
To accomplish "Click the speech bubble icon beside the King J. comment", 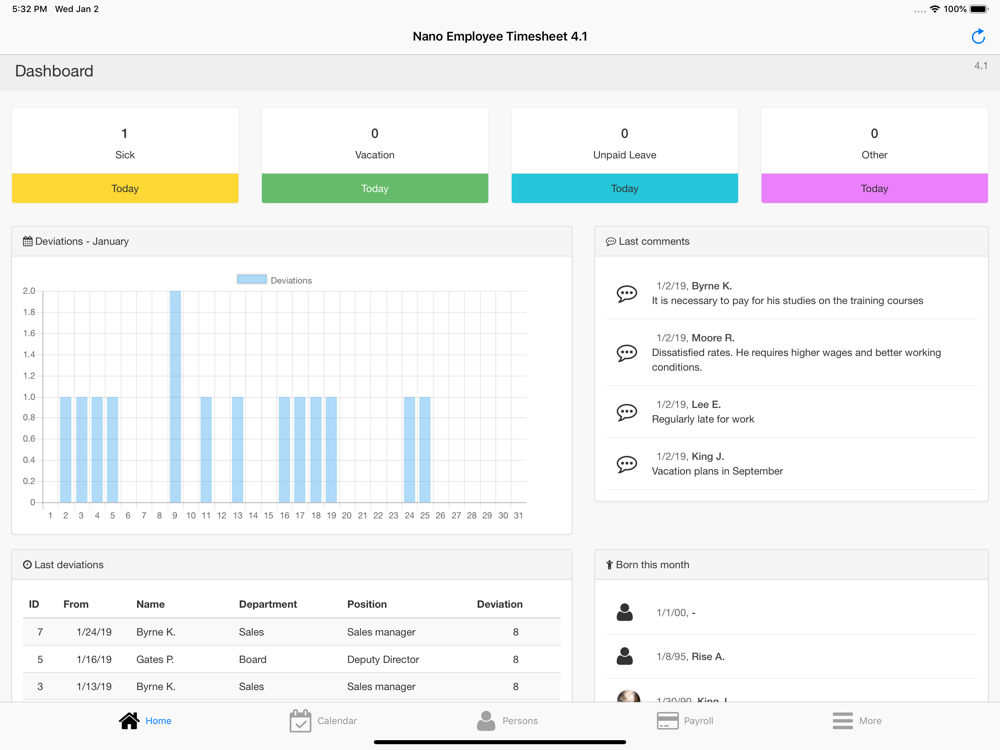I will [626, 464].
